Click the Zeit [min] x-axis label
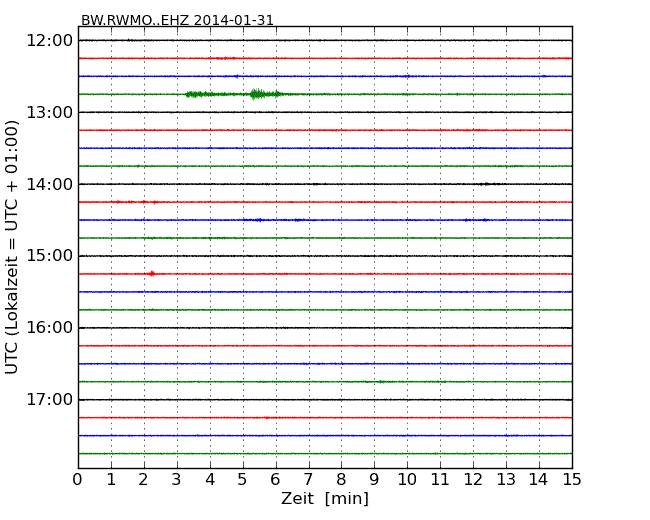650x520 pixels. click(325, 498)
